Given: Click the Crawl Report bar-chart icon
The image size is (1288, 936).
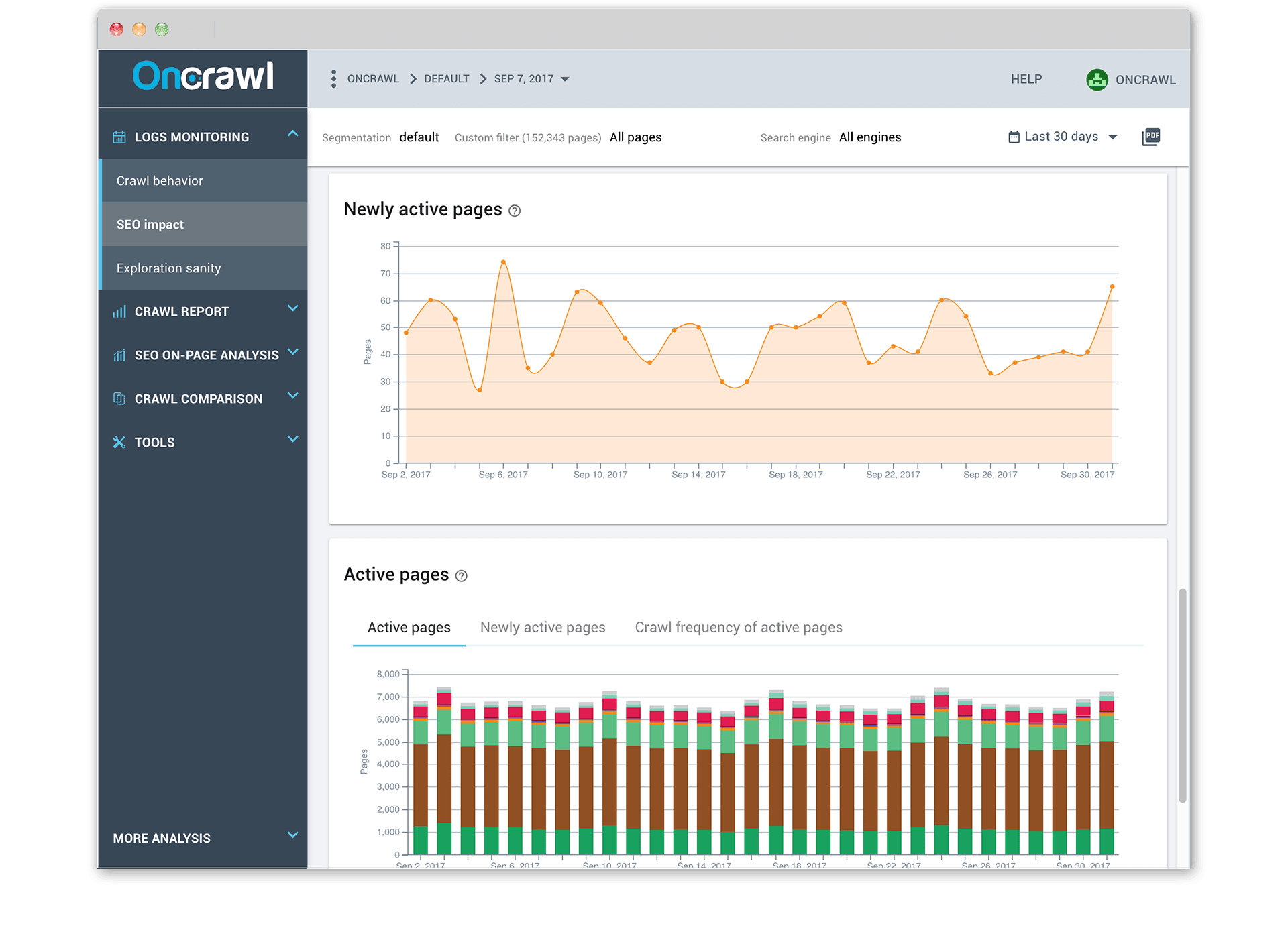Looking at the screenshot, I should click(x=119, y=311).
